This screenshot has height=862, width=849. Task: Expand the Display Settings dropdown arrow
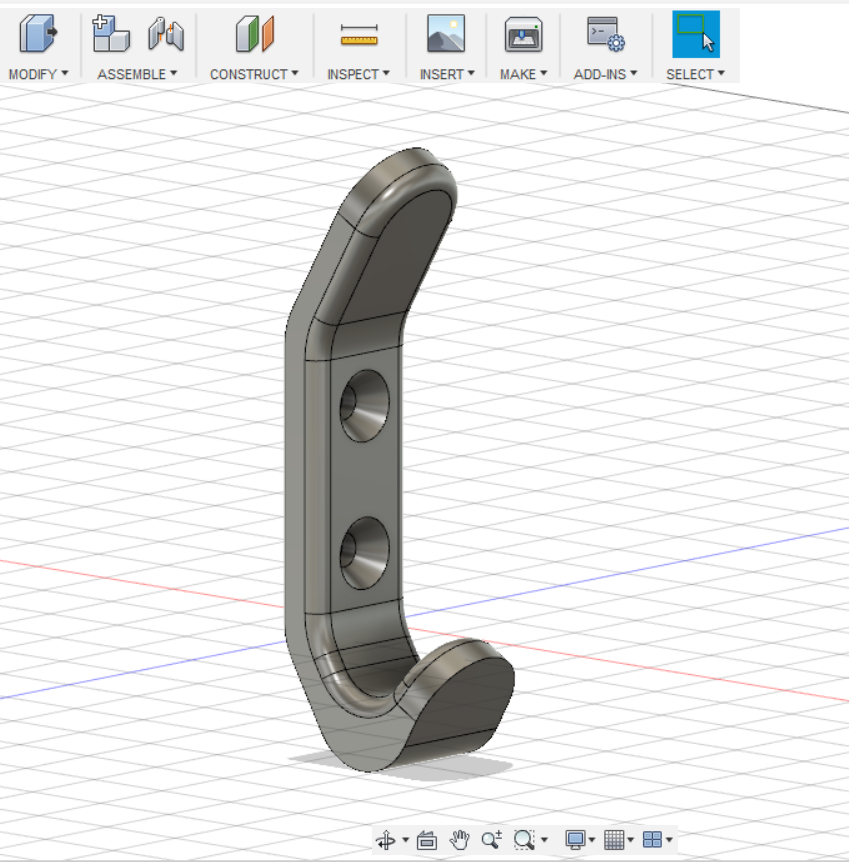(x=592, y=840)
